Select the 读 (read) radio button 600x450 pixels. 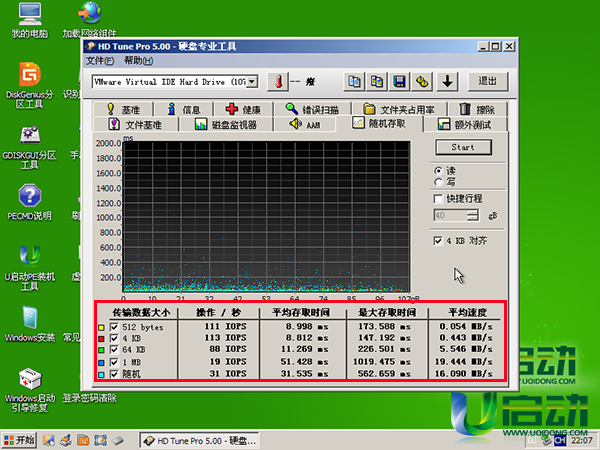coord(438,171)
